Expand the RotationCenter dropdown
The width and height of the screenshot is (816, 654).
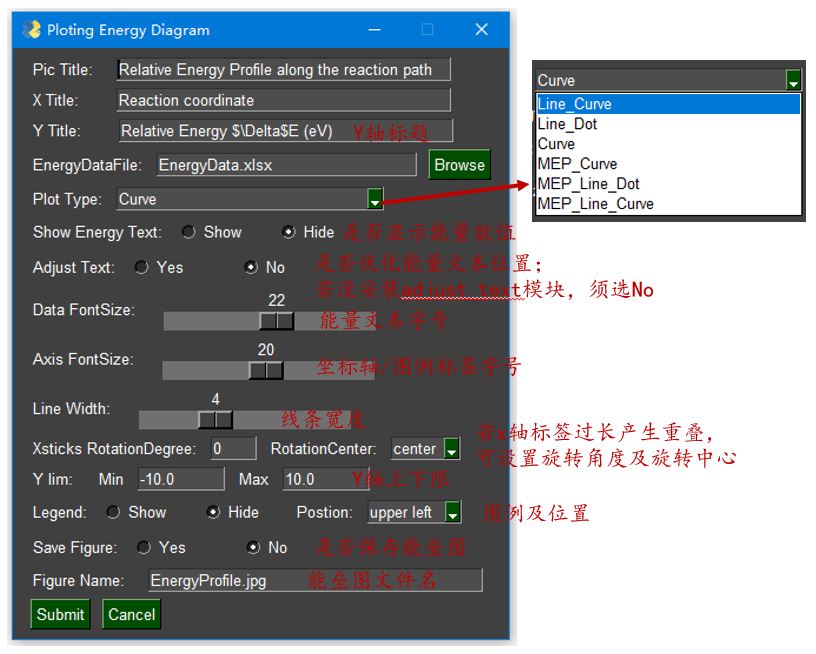(x=451, y=449)
